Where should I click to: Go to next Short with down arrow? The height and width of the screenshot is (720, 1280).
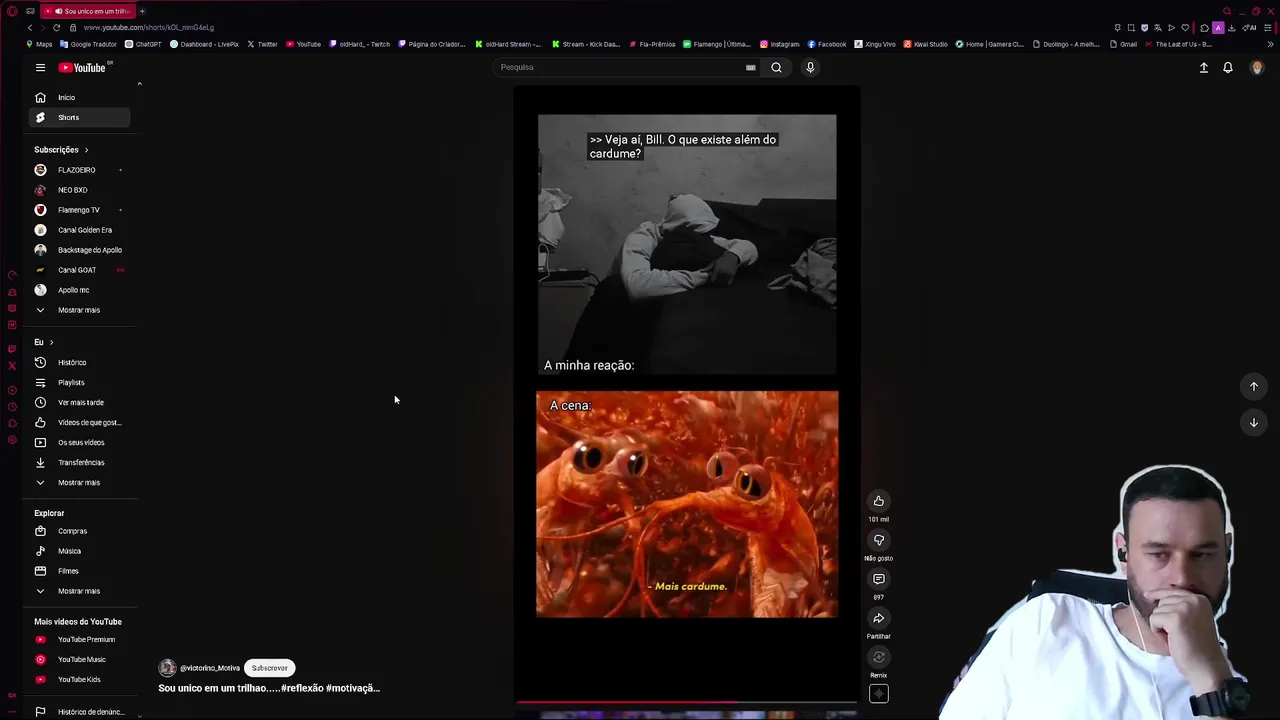click(x=1254, y=422)
